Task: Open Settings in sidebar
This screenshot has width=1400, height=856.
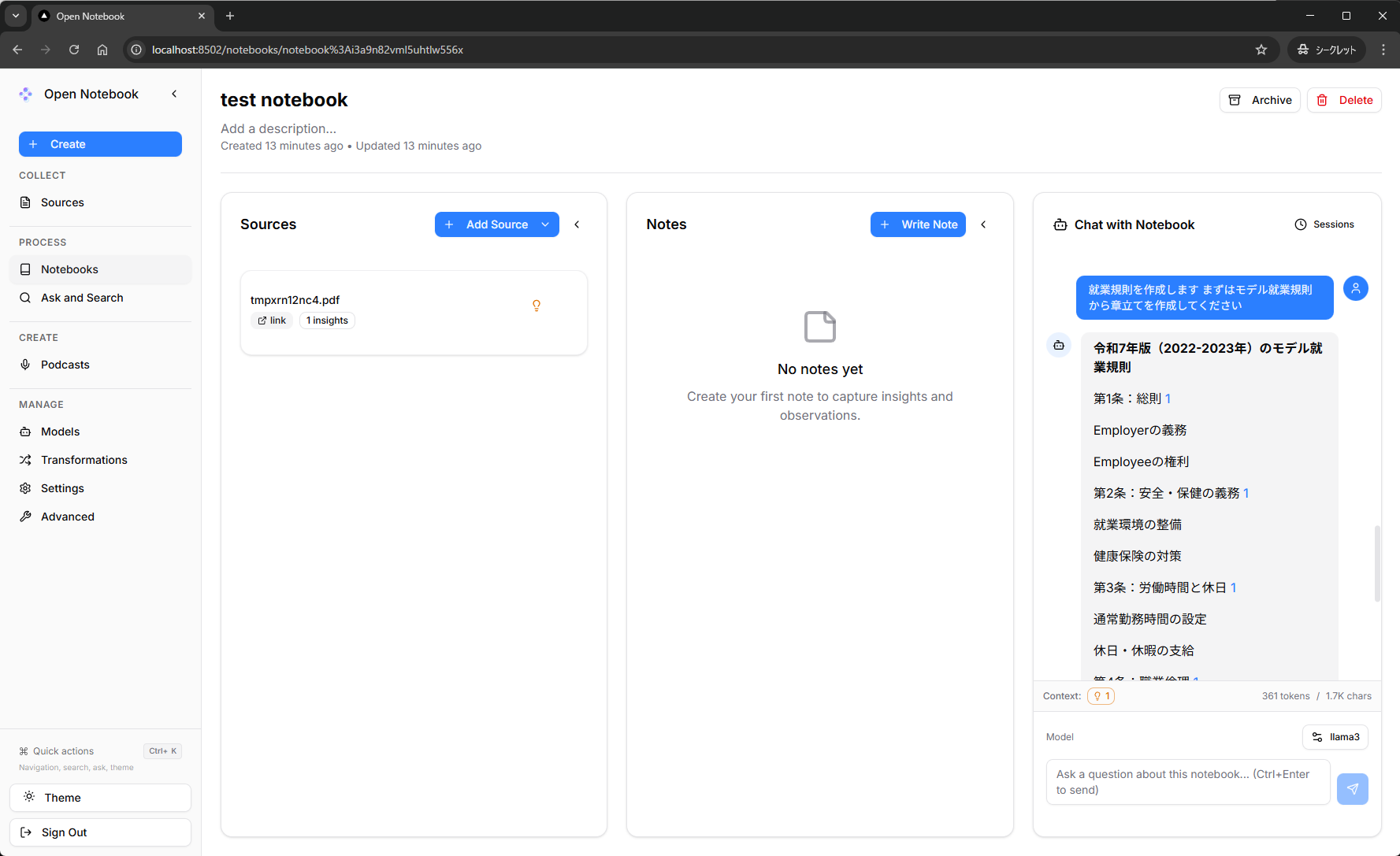Action: pos(100,488)
